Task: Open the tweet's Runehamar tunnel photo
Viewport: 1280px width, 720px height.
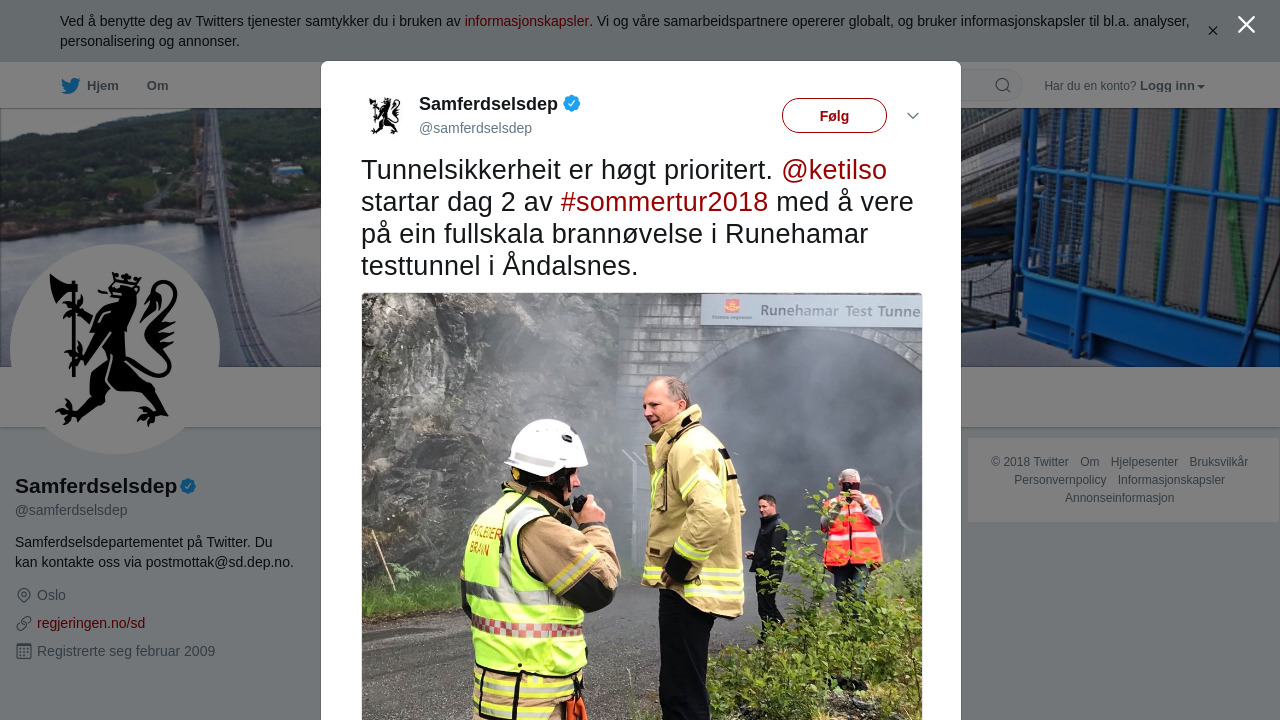Action: [642, 506]
